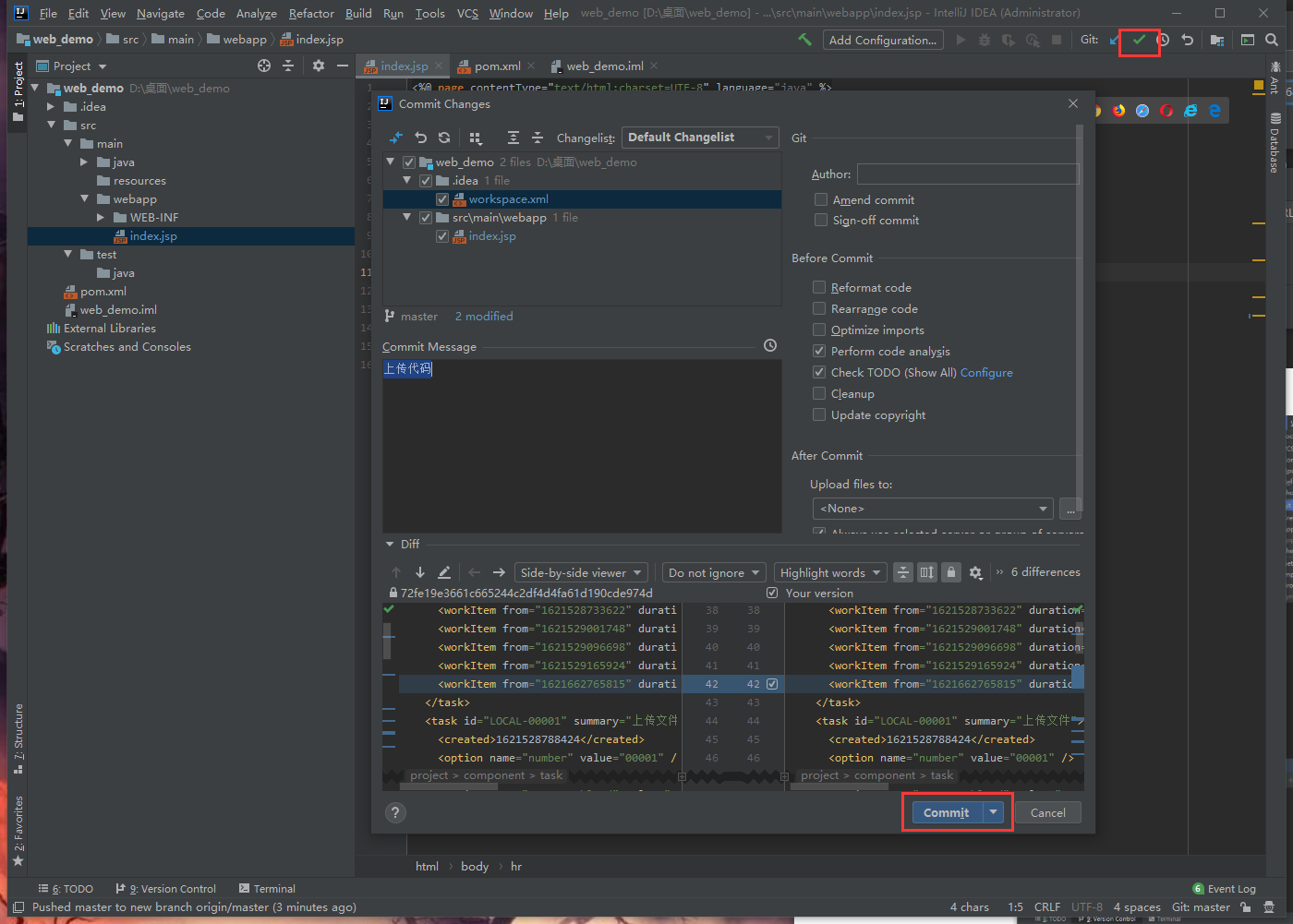Enable Optimize imports checkbox
Image resolution: width=1293 pixels, height=924 pixels.
(x=819, y=330)
